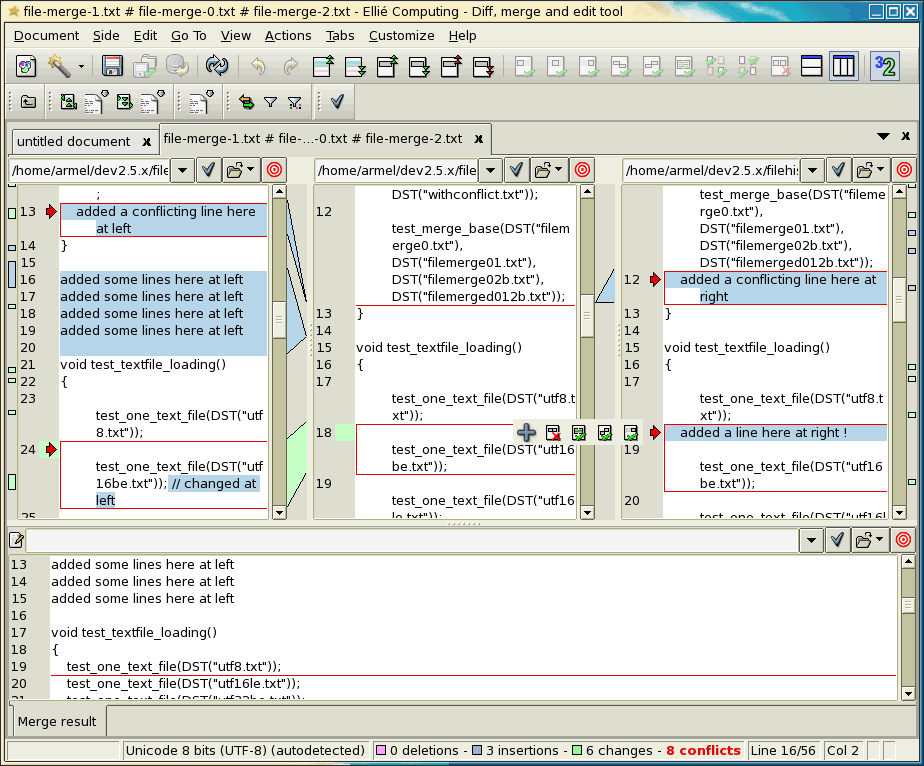Click the filter funnel icon
This screenshot has height=766, width=924.
coord(271,101)
